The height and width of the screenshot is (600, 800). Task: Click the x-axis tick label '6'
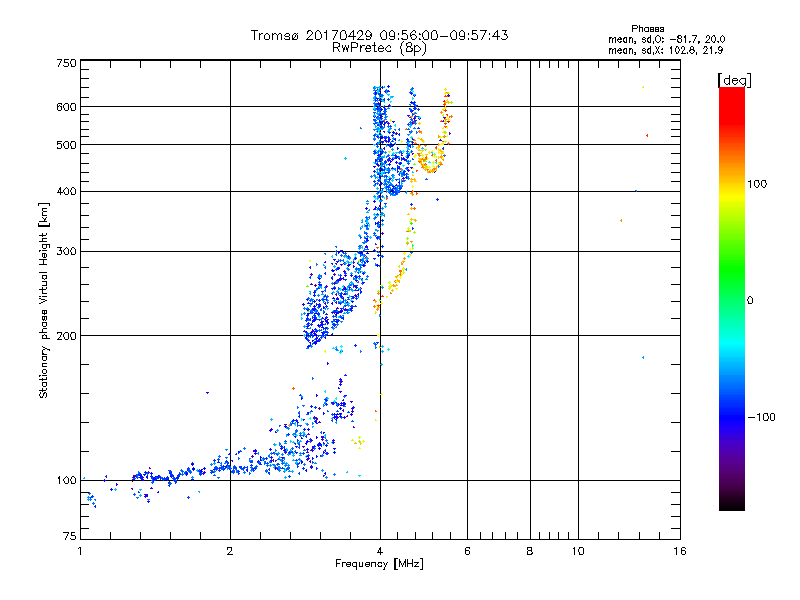[x=467, y=551]
